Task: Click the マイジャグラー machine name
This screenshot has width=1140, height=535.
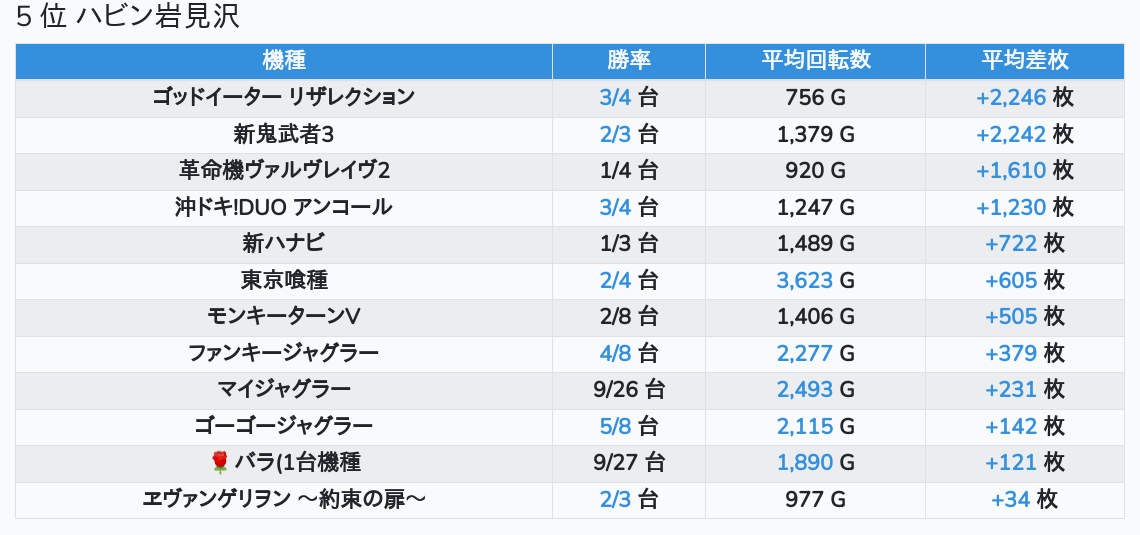Action: (284, 389)
